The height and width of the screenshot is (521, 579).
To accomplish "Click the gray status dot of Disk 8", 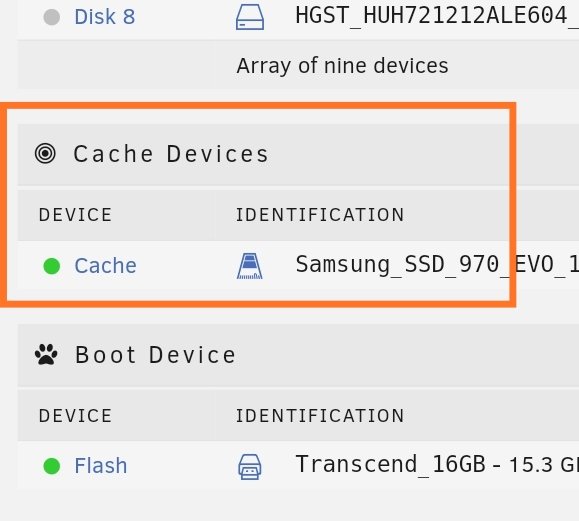I will (52, 17).
